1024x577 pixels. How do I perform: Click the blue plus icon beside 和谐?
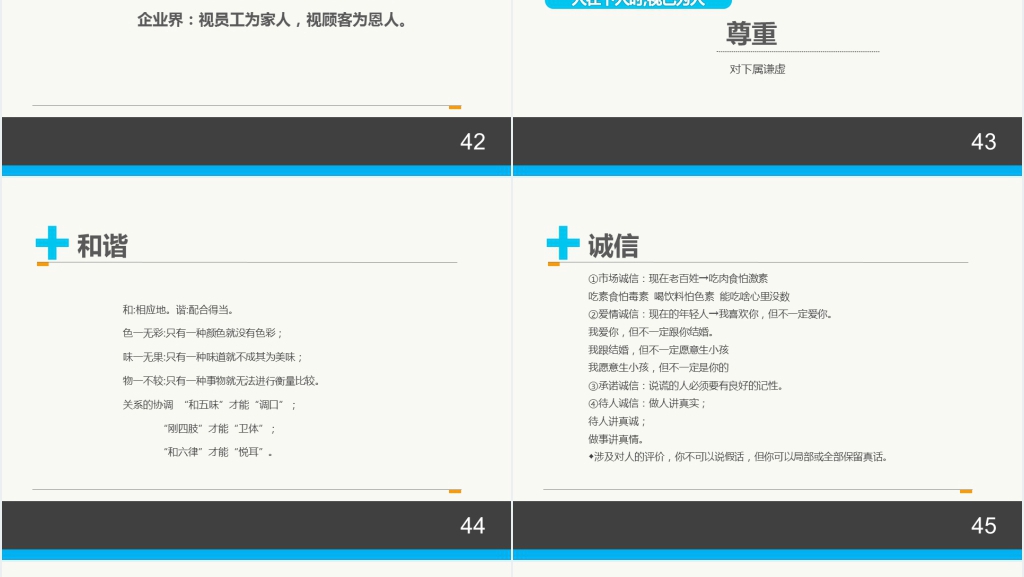point(52,243)
